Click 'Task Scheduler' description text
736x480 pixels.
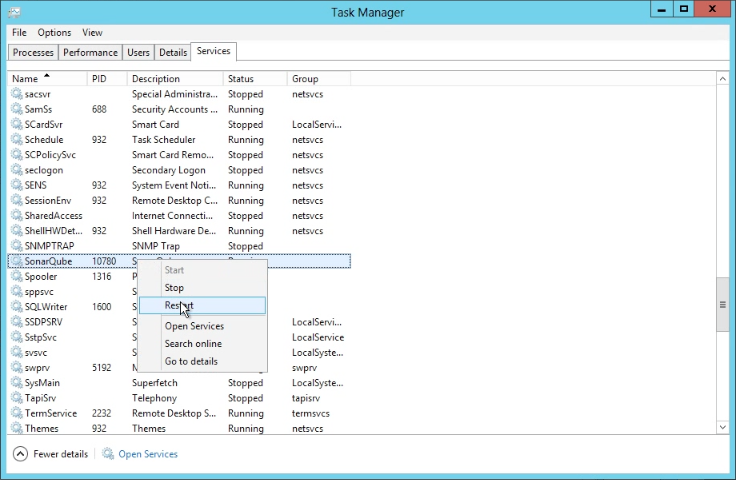[163, 139]
